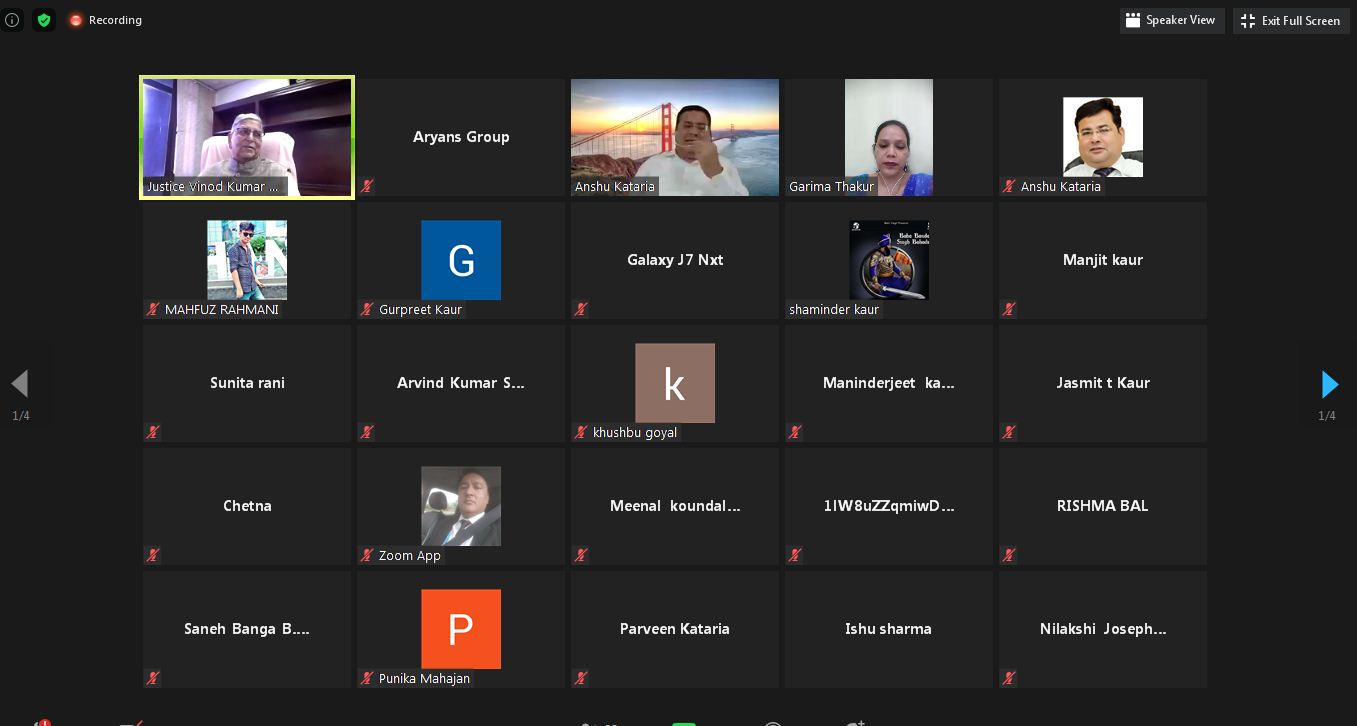
Task: Click the red Recording indicator
Action: [x=105, y=20]
